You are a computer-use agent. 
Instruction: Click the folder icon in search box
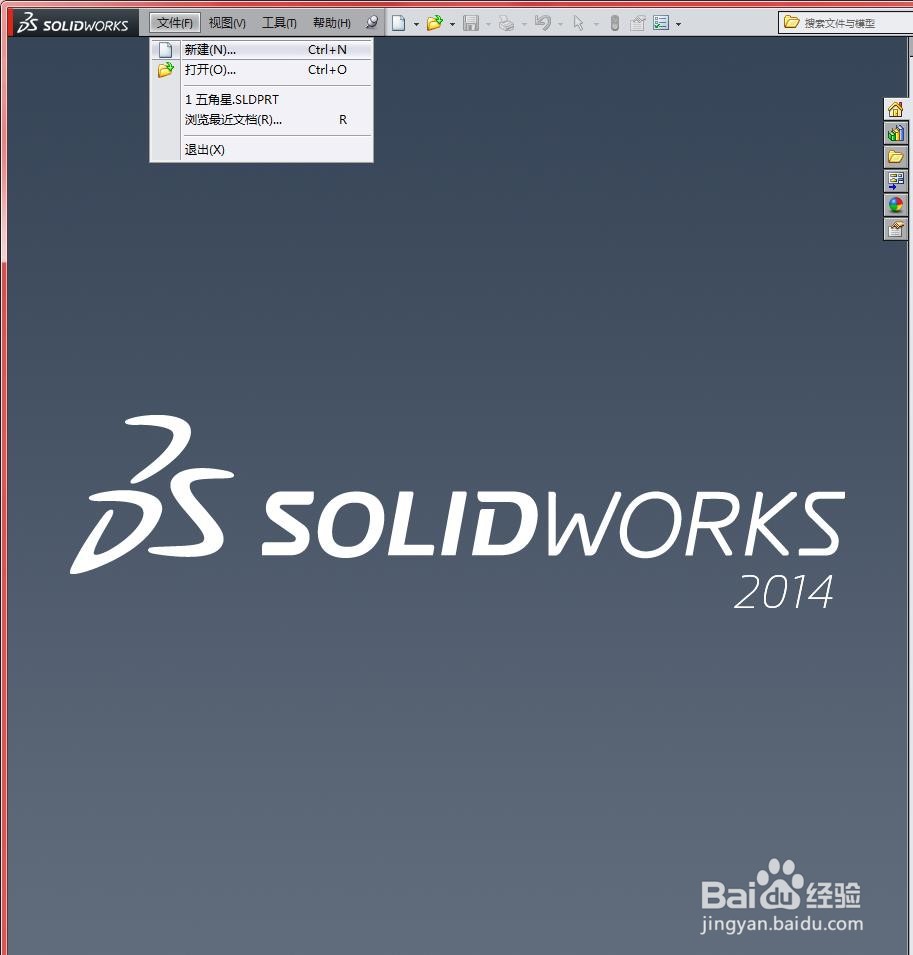point(791,23)
